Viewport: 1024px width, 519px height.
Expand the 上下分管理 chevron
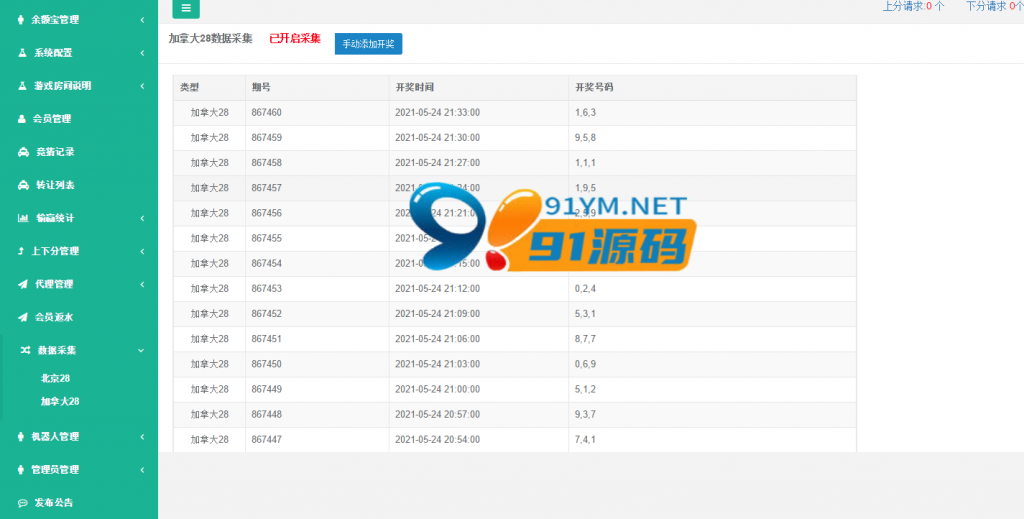tap(142, 251)
